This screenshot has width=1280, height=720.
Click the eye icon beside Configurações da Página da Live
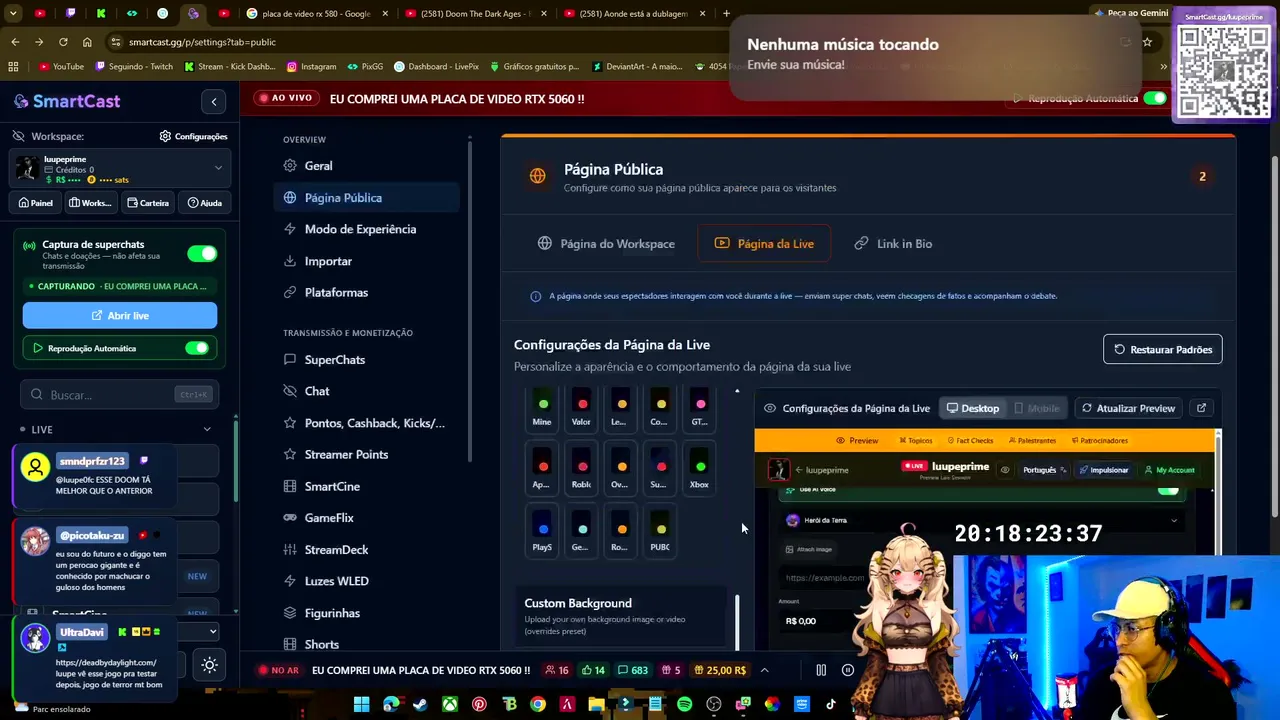click(770, 408)
